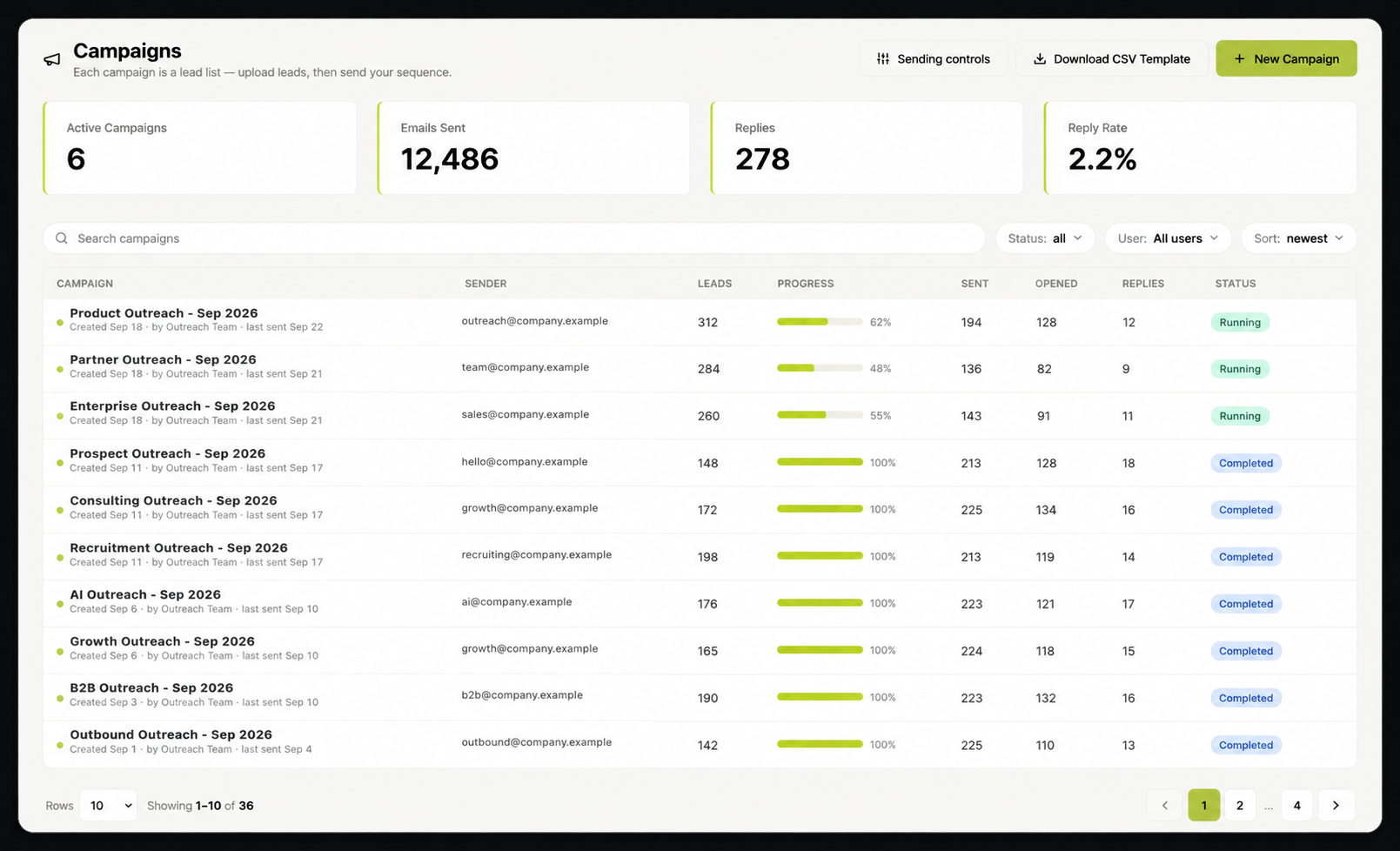
Task: Open B2B Outreach - Sep 2026 campaign
Action: coord(151,687)
